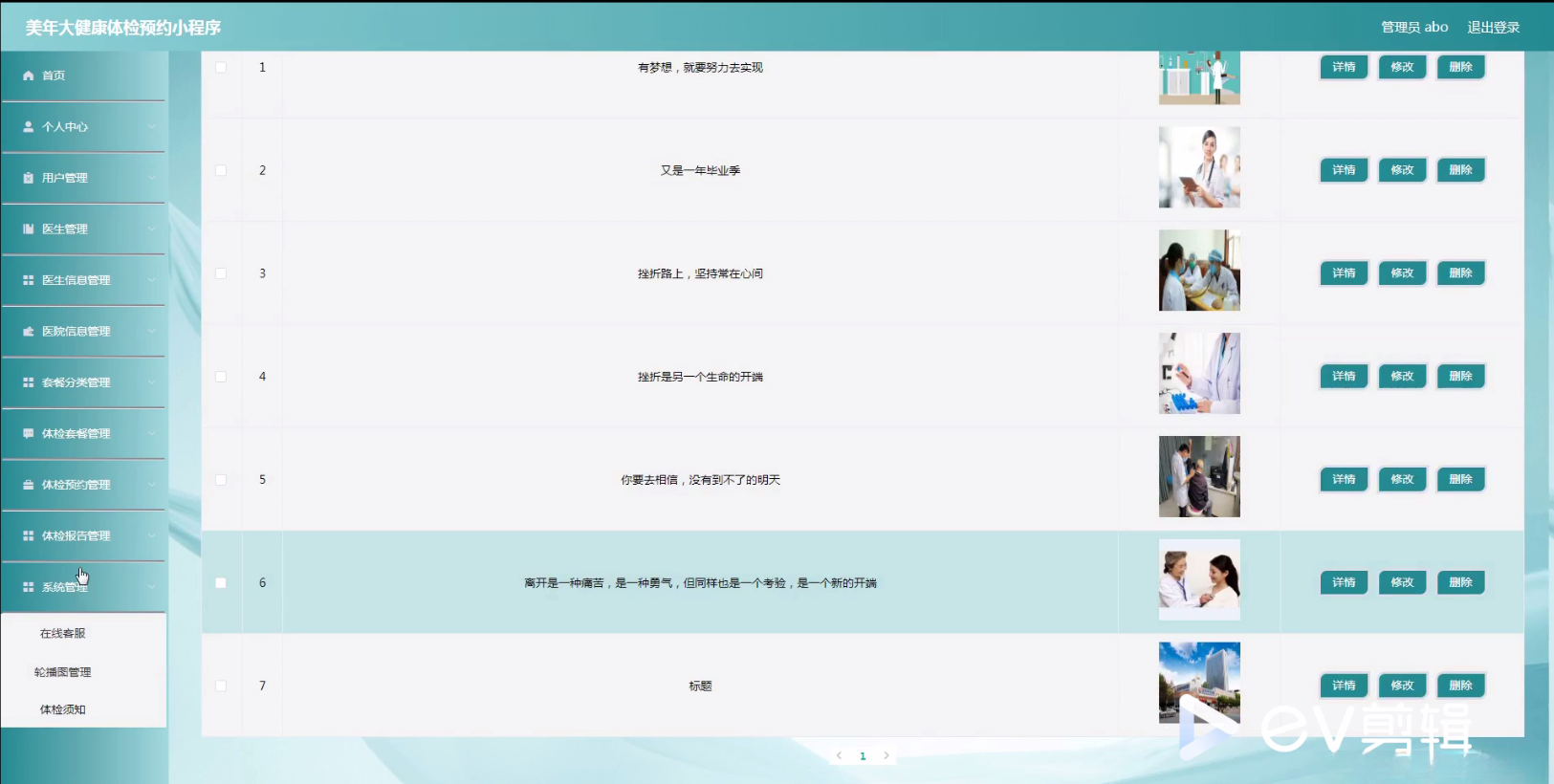Open 轮播图管理 submenu item
Image resolution: width=1554 pixels, height=784 pixels.
coord(63,672)
